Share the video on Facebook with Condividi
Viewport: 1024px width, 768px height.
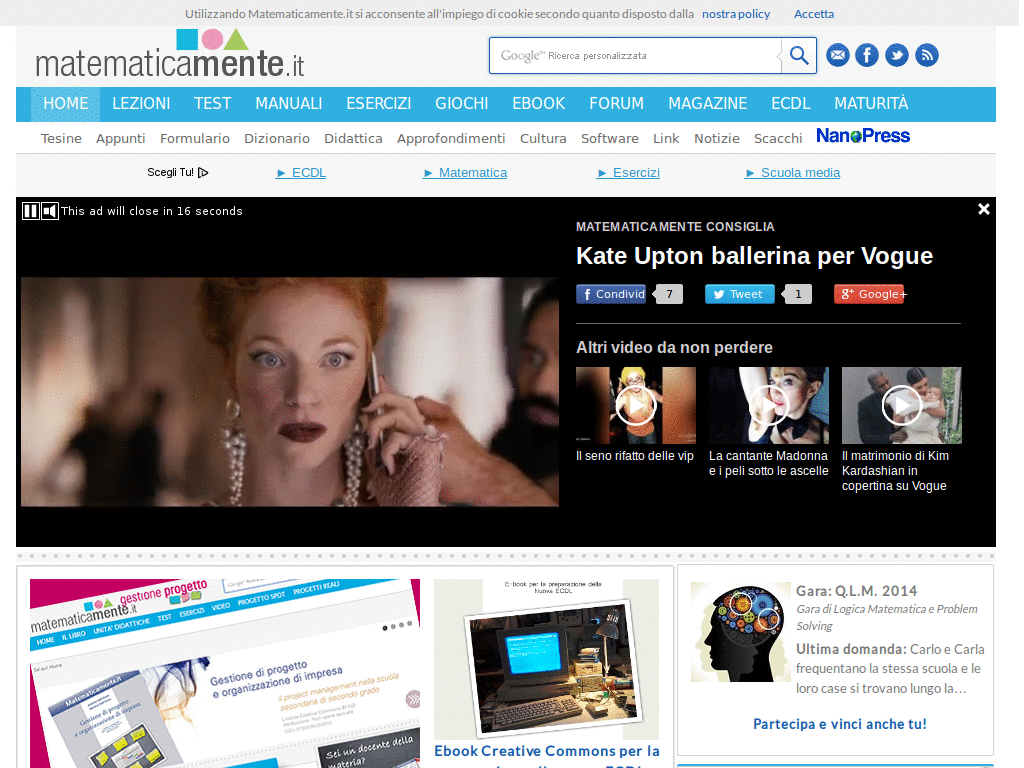[x=611, y=294]
